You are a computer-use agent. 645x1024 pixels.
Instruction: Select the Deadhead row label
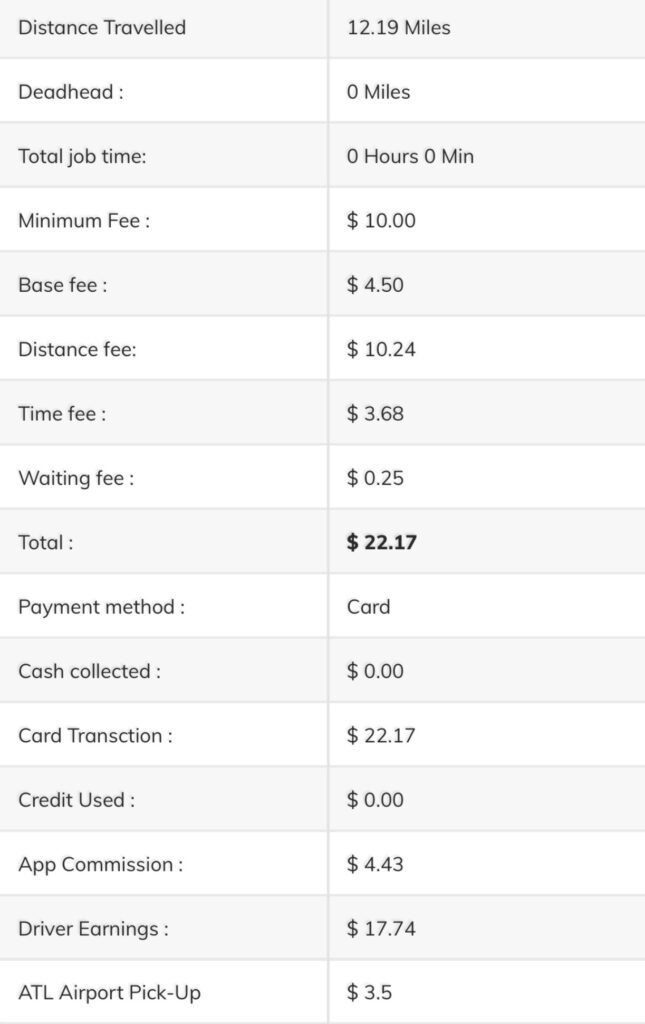(71, 91)
